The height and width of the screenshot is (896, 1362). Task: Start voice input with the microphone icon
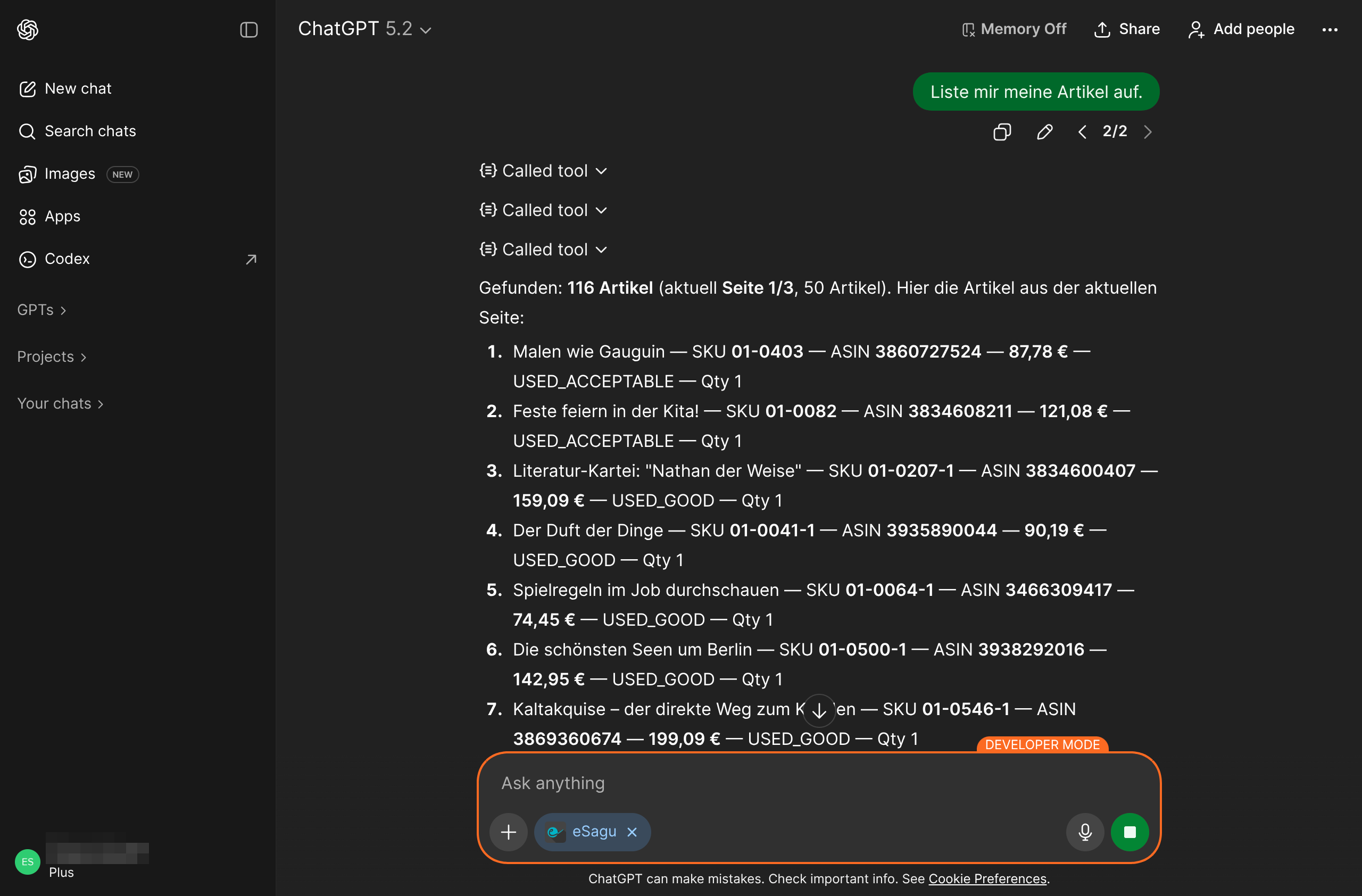pos(1084,831)
